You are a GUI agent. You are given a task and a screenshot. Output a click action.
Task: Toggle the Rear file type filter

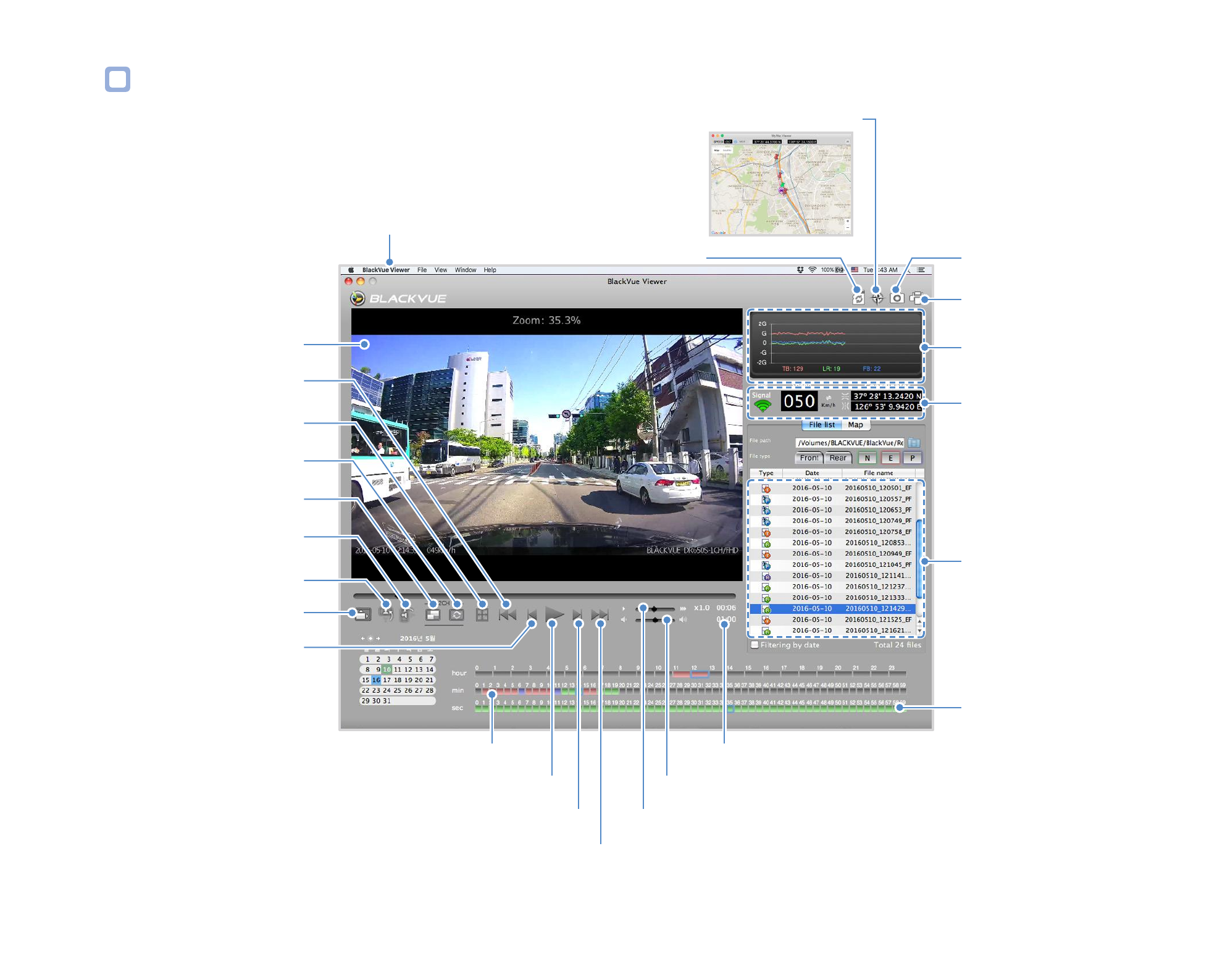coord(838,458)
